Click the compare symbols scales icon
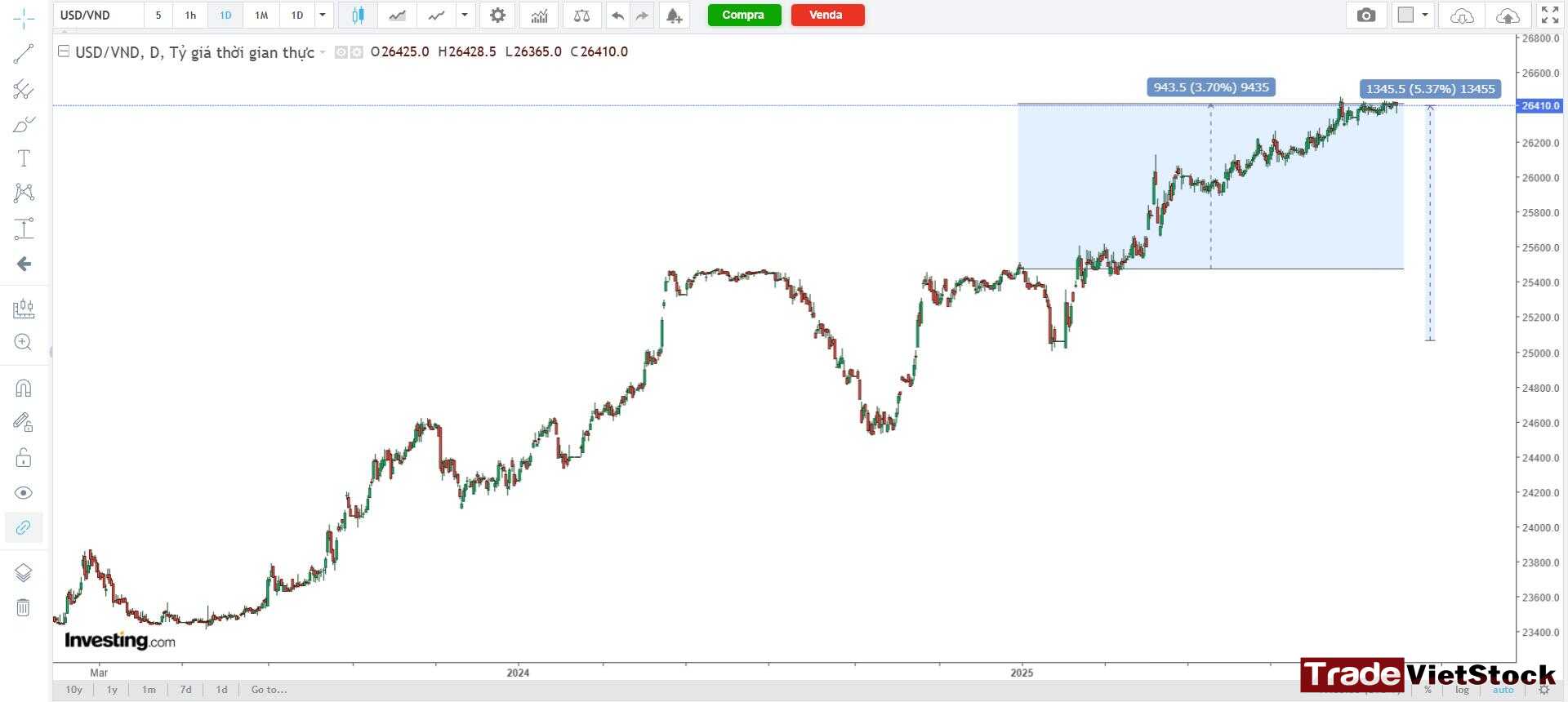Screen dimensions: 1568x702 [x=581, y=15]
